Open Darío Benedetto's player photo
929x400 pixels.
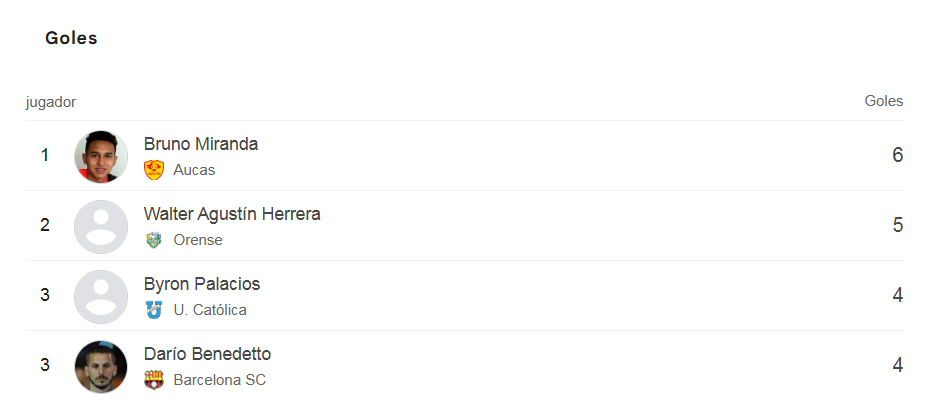pos(101,366)
